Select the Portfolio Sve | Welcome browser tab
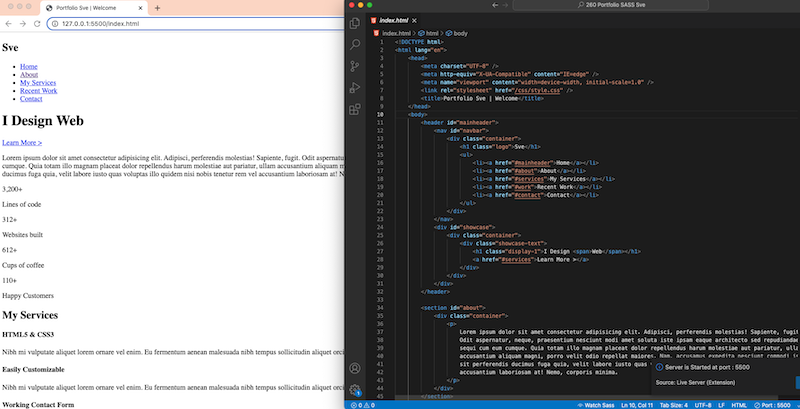 click(94, 8)
